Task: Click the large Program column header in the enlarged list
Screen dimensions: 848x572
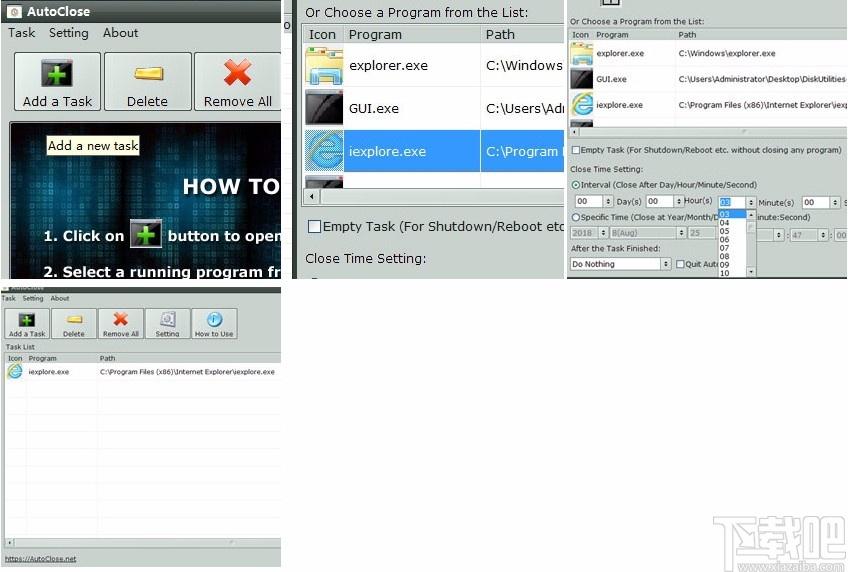Action: click(412, 35)
